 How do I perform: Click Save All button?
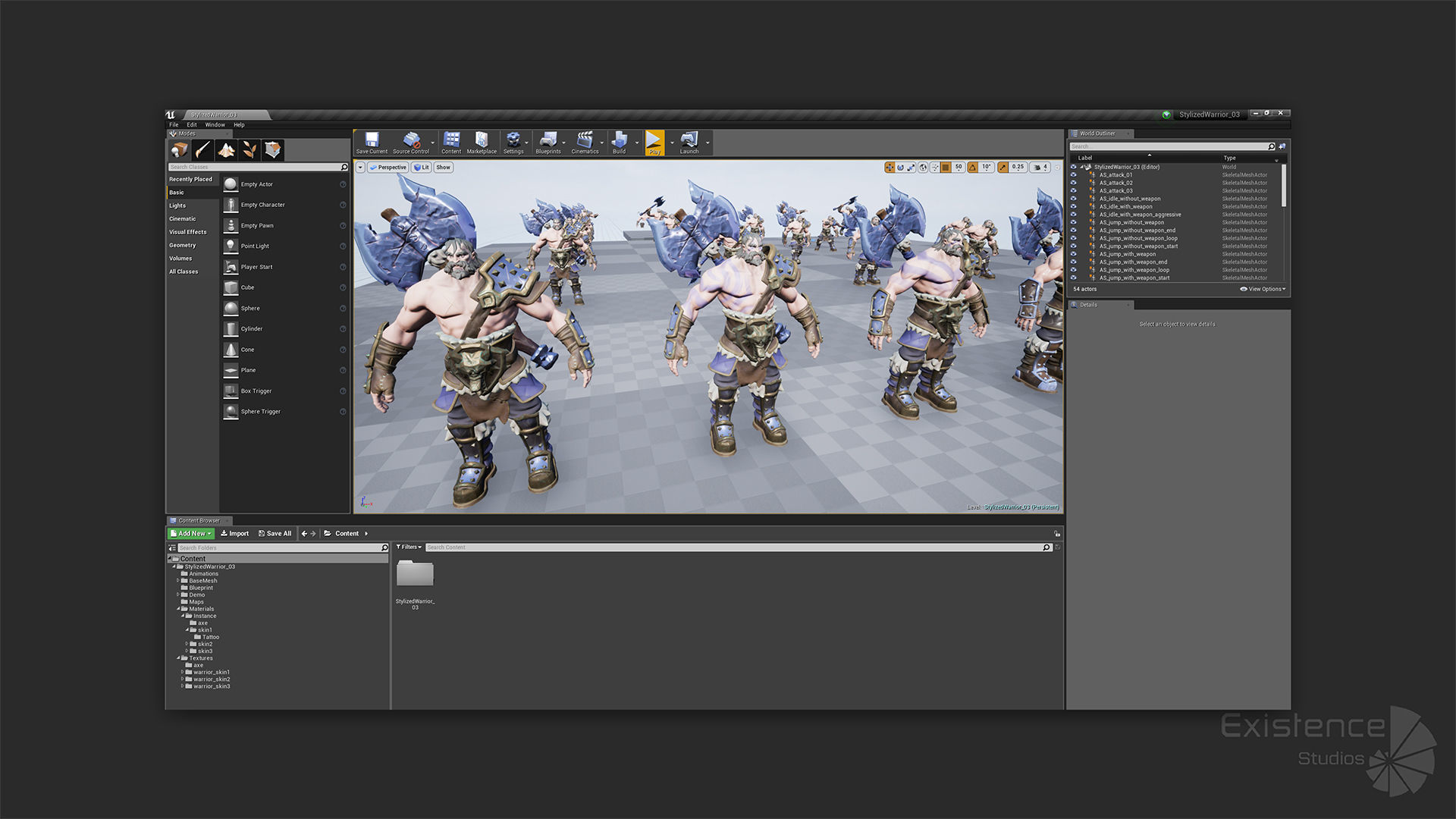275,534
